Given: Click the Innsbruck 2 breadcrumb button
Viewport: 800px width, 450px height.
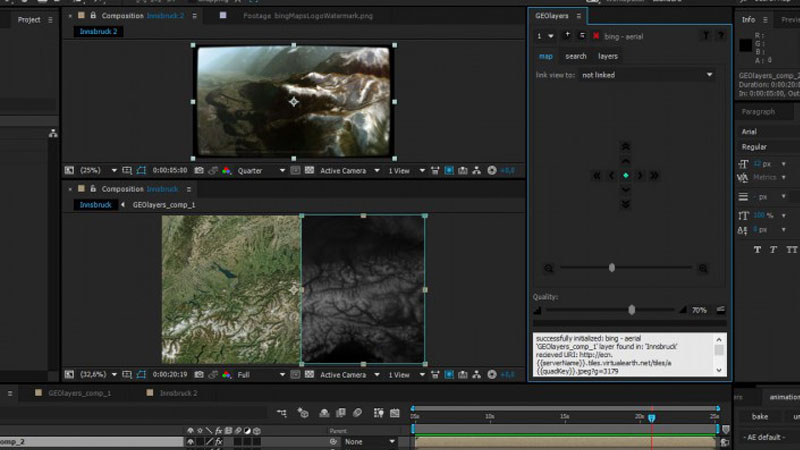Looking at the screenshot, I should pos(98,32).
